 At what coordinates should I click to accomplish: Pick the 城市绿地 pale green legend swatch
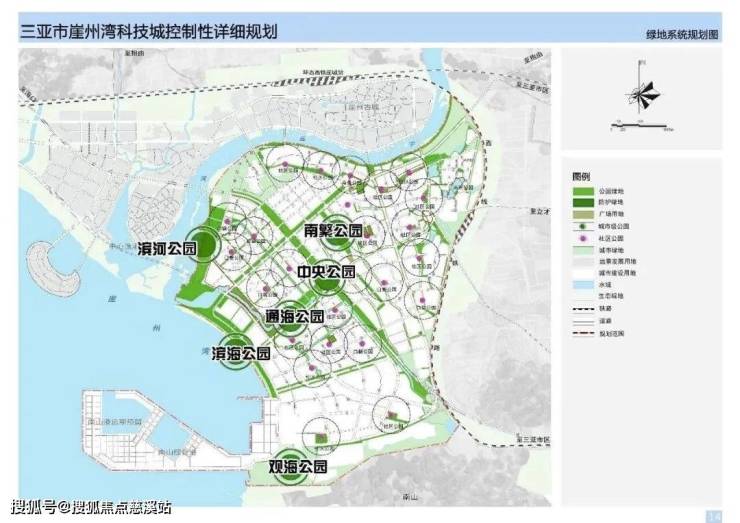coord(583,250)
